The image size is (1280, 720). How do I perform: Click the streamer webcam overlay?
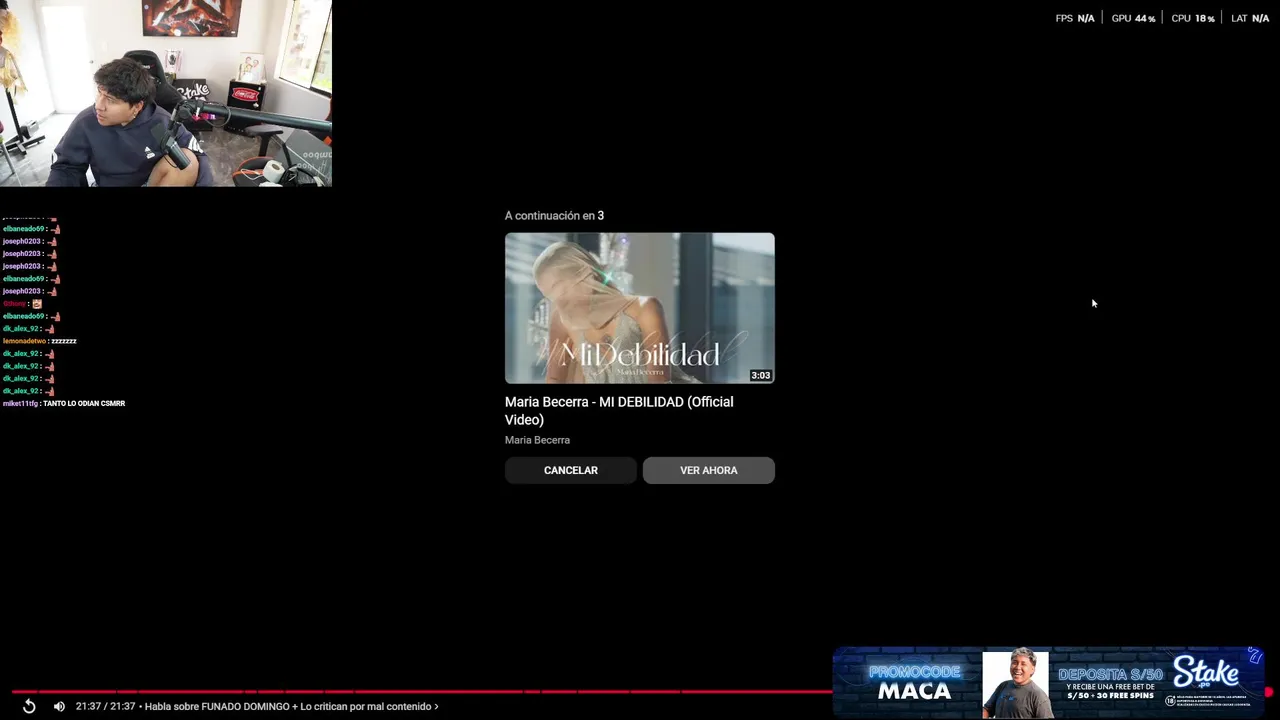(166, 93)
